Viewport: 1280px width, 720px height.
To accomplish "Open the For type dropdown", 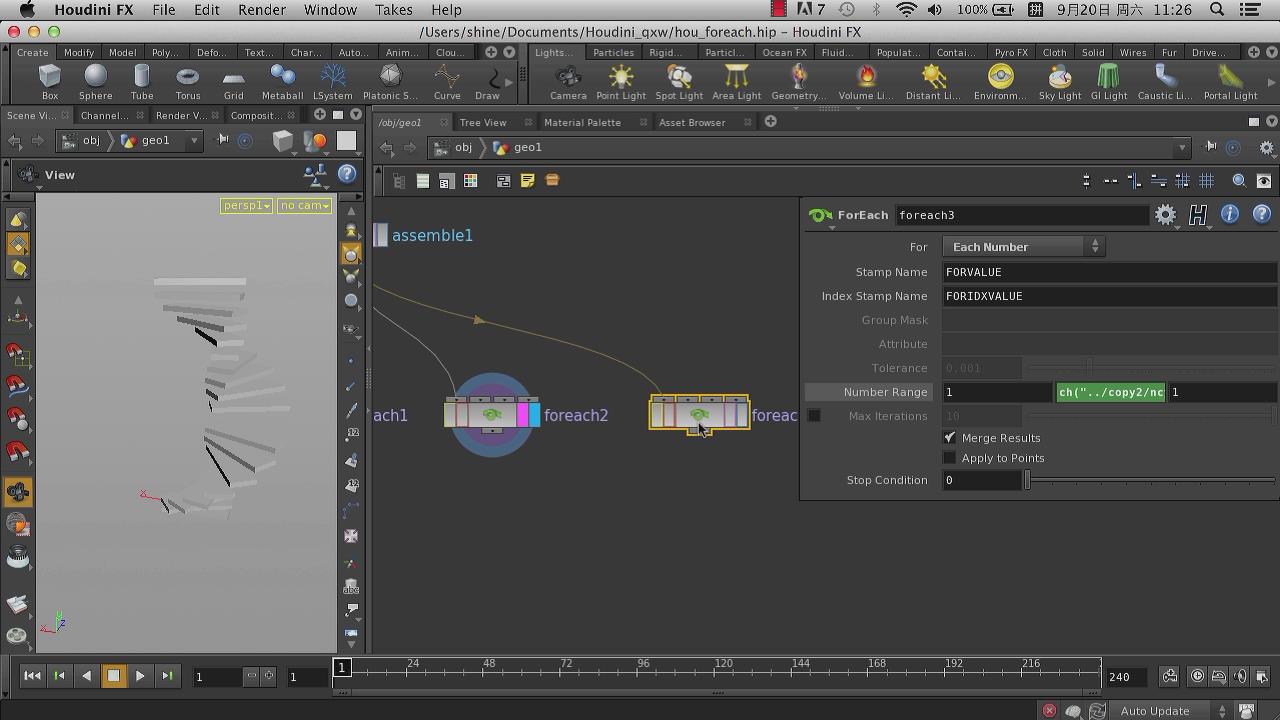I will coord(1024,247).
